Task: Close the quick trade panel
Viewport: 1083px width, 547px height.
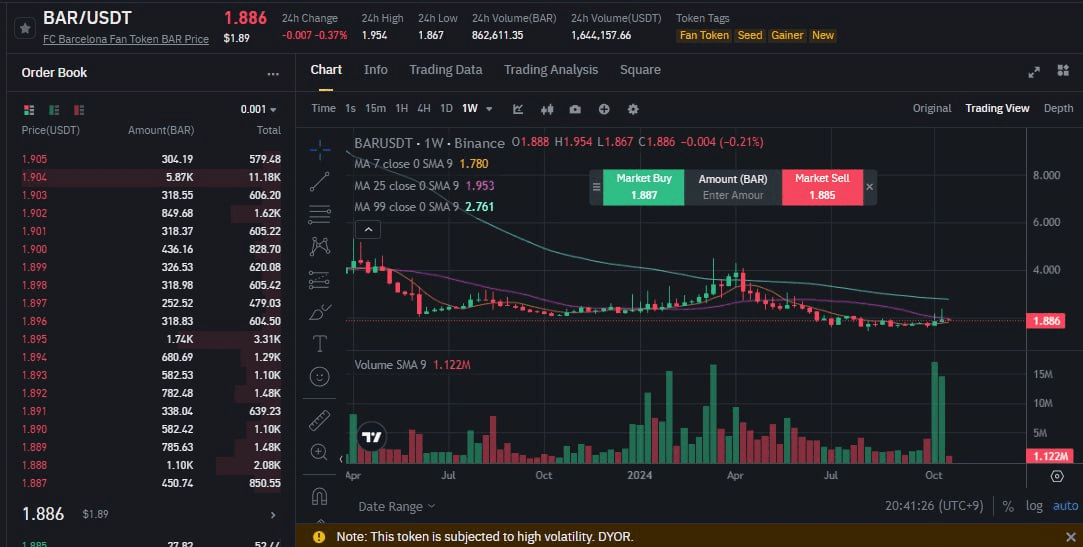Action: pos(870,187)
